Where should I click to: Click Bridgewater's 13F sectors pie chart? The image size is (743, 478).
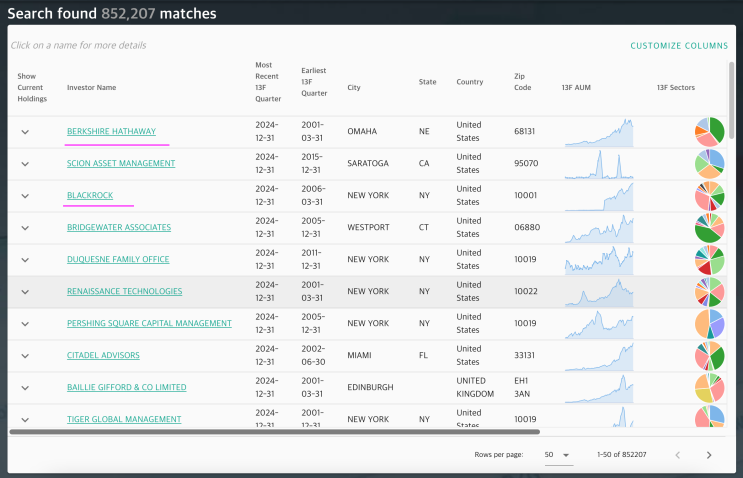click(x=709, y=228)
